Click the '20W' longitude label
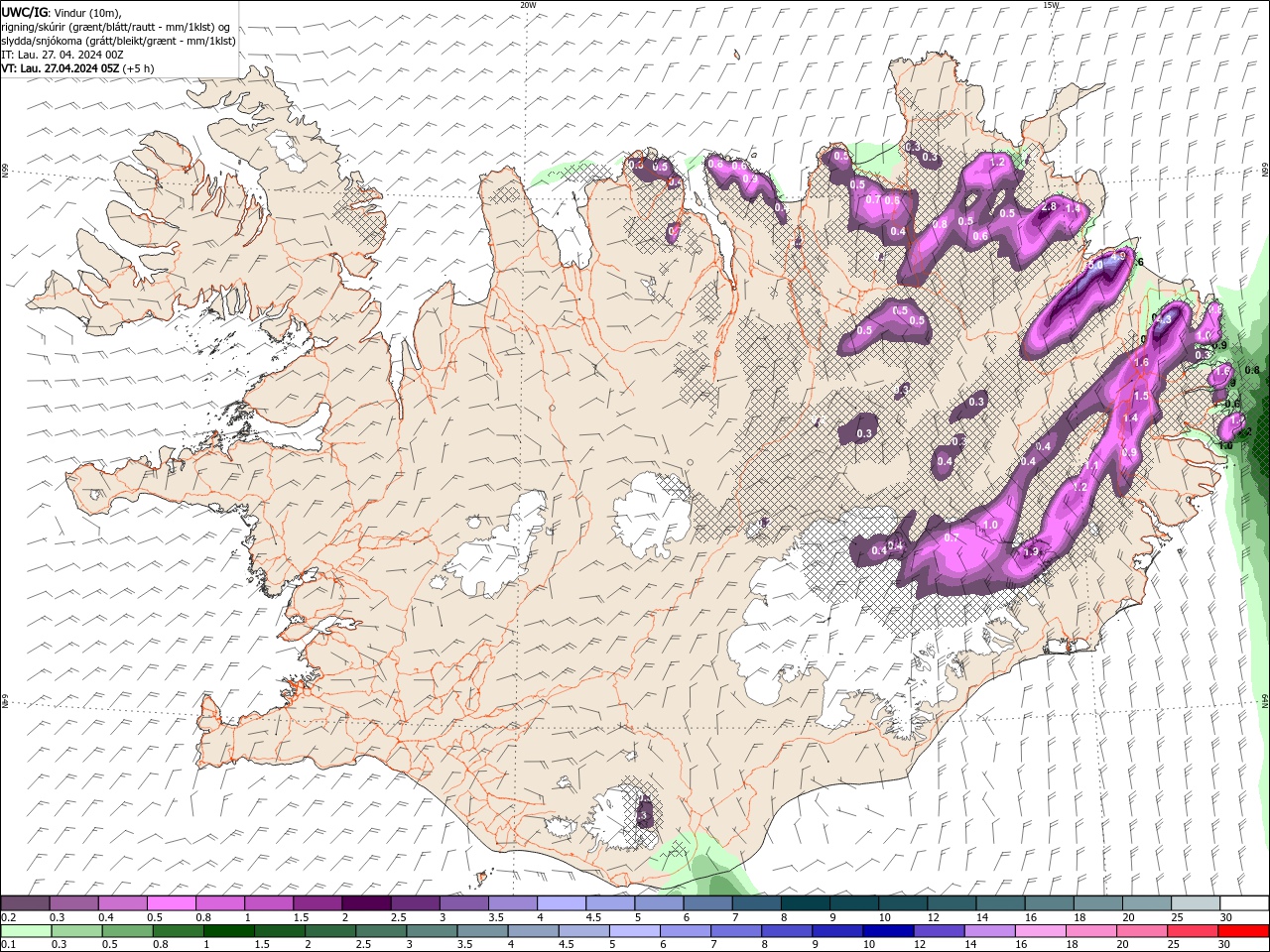1270x952 pixels. pyautogui.click(x=528, y=5)
